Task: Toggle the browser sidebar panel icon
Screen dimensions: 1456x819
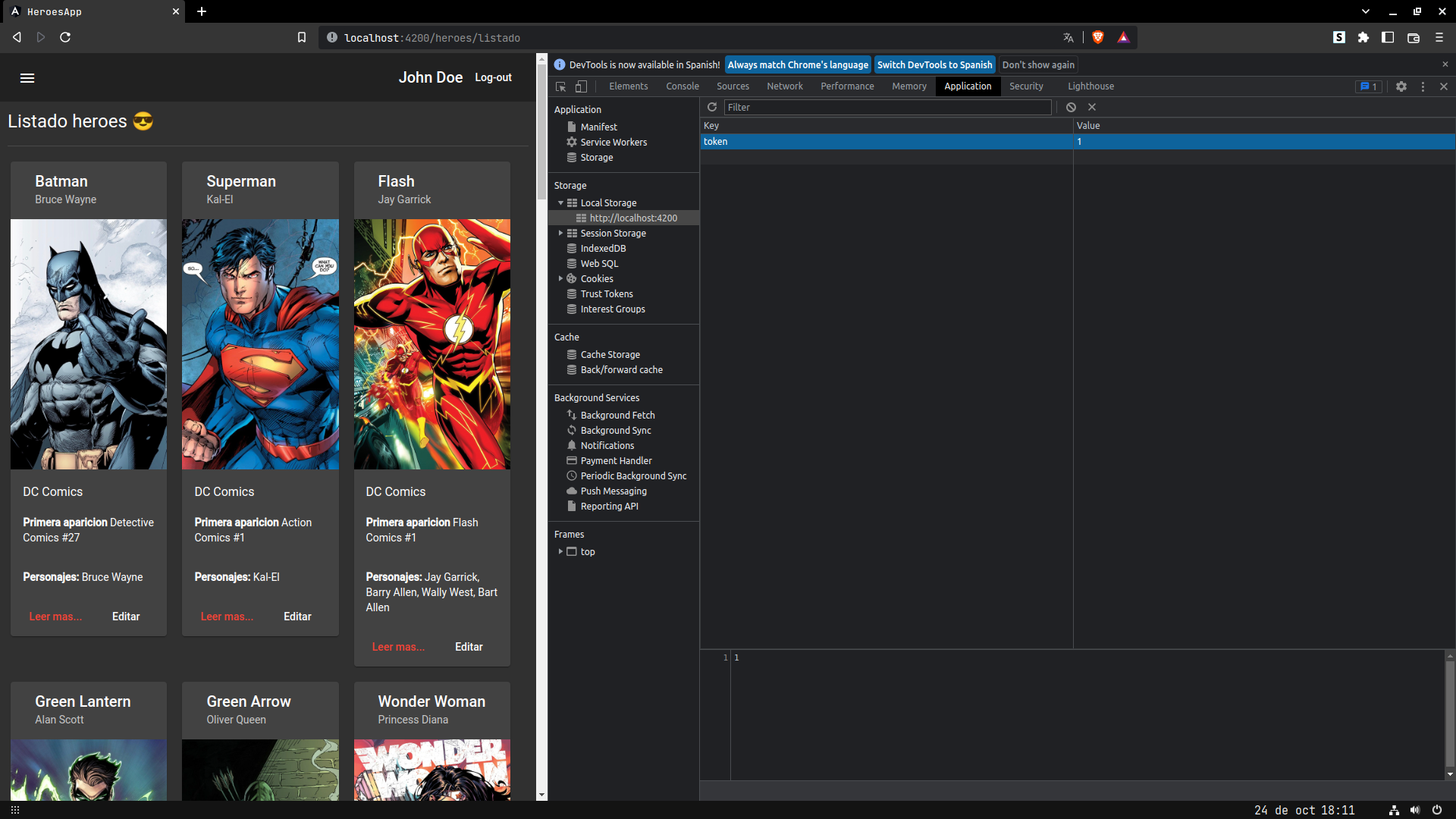Action: 1388,37
